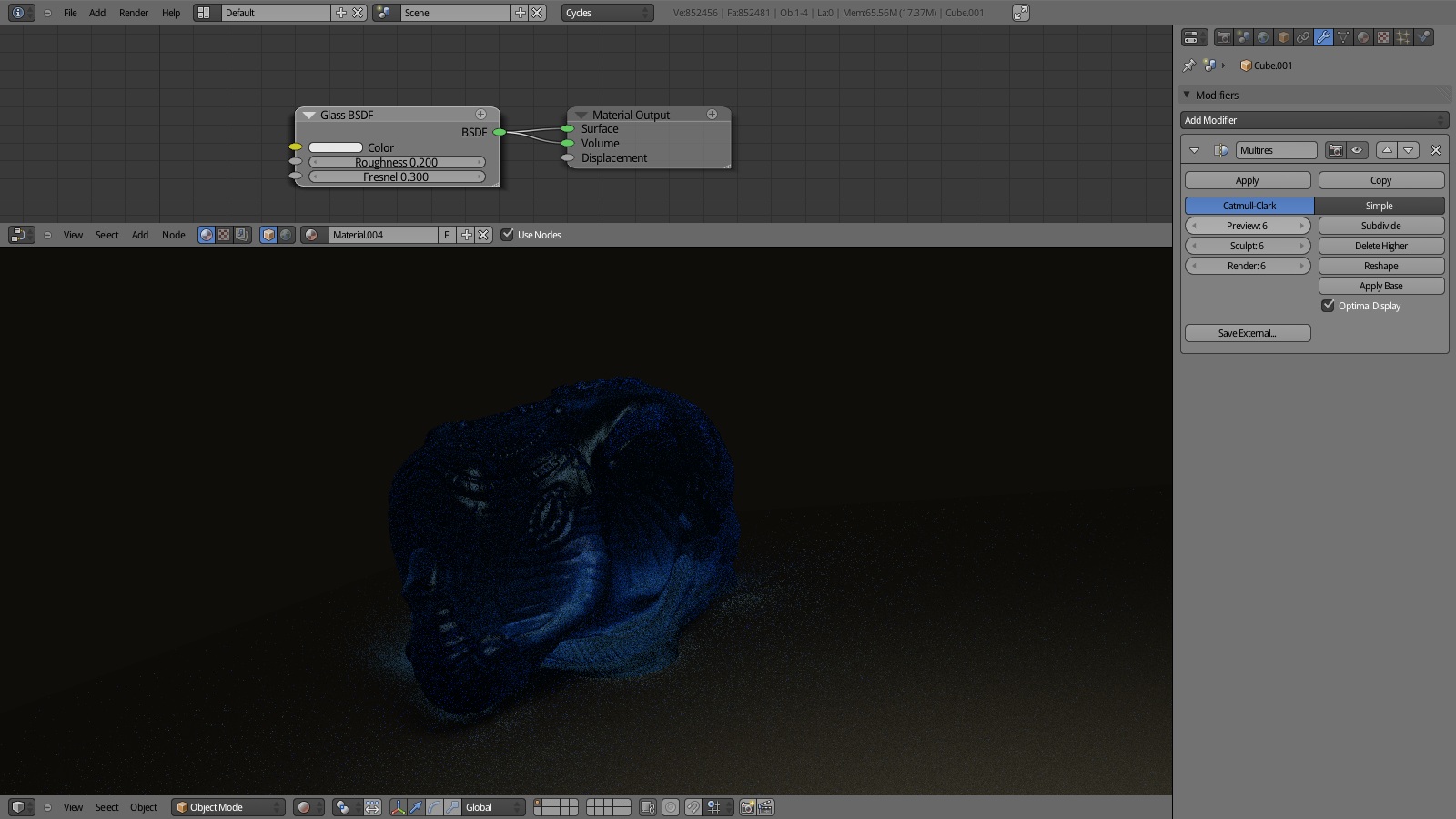Open the Add Modifier dropdown
The image size is (1456, 819).
point(1314,120)
